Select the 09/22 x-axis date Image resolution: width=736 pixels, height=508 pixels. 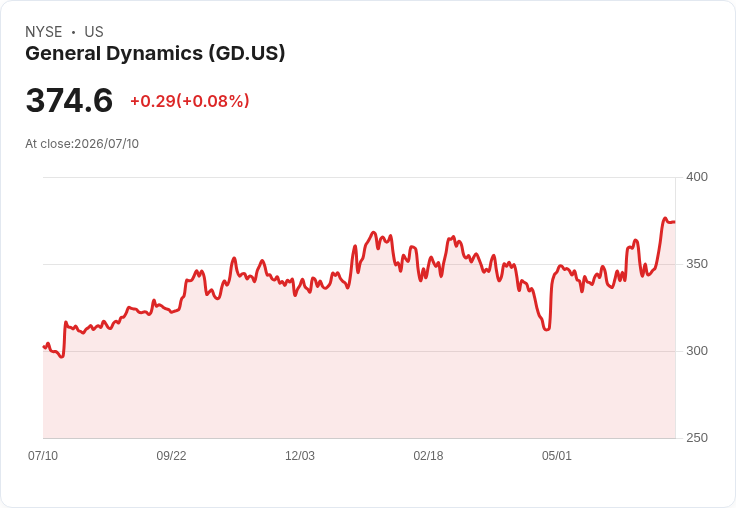[x=171, y=456]
